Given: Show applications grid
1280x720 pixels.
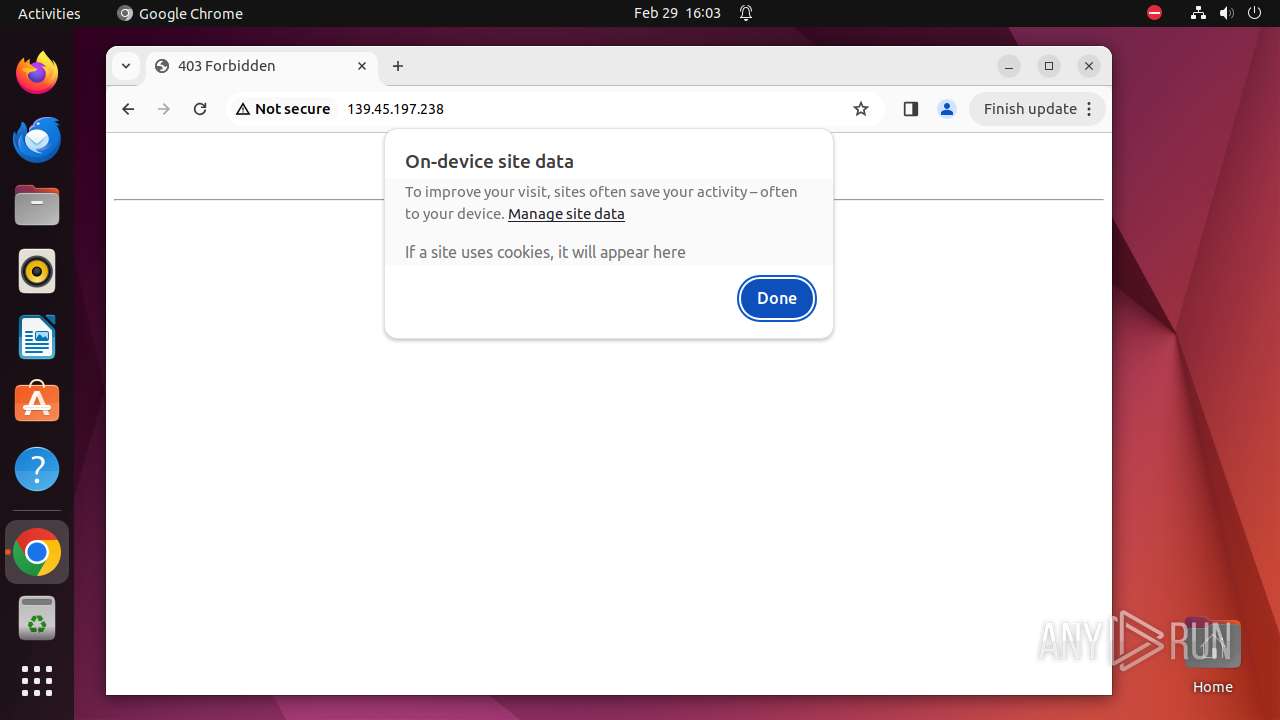Looking at the screenshot, I should click(x=37, y=681).
